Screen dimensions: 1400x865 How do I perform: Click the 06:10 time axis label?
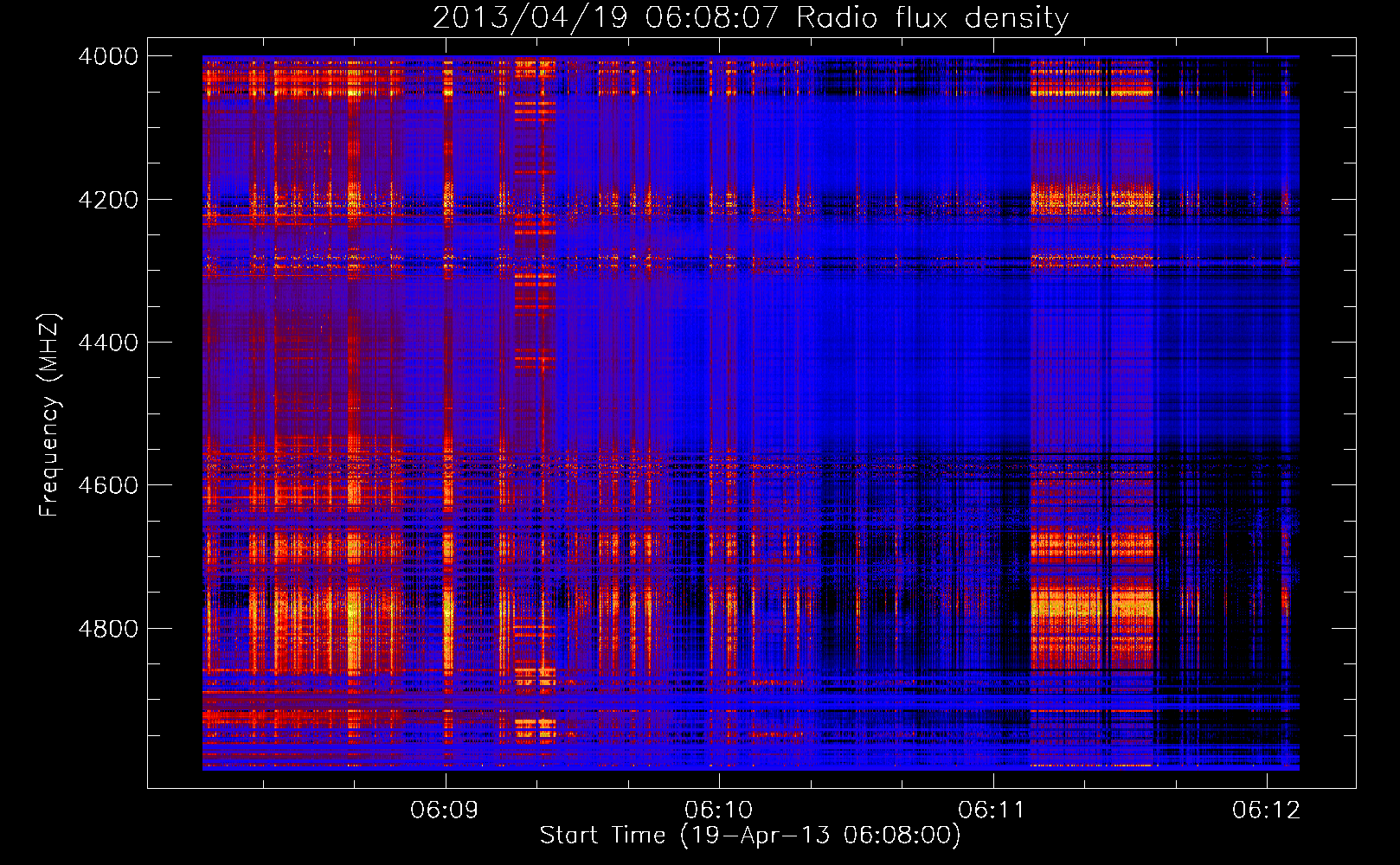pos(718,810)
